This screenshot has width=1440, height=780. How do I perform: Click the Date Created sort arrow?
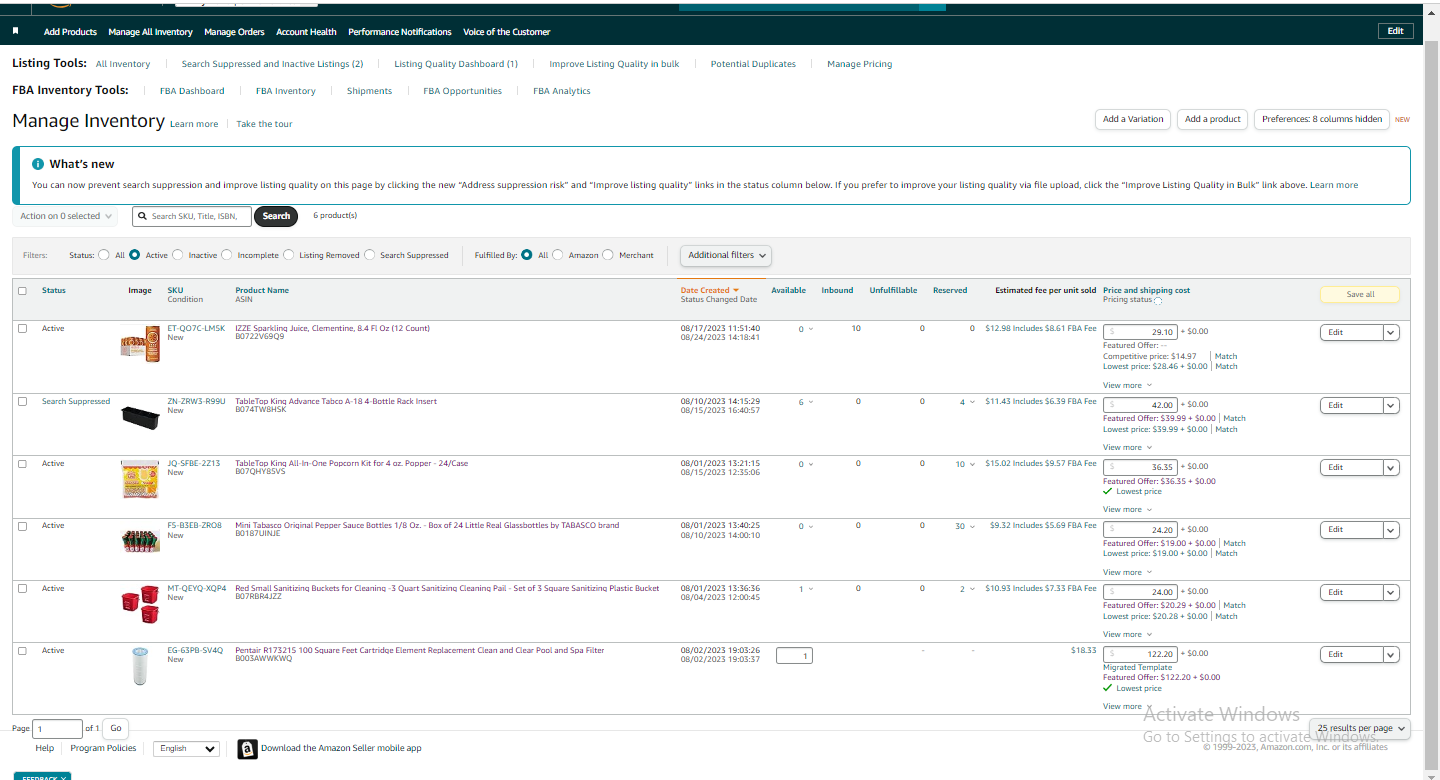[x=737, y=291]
